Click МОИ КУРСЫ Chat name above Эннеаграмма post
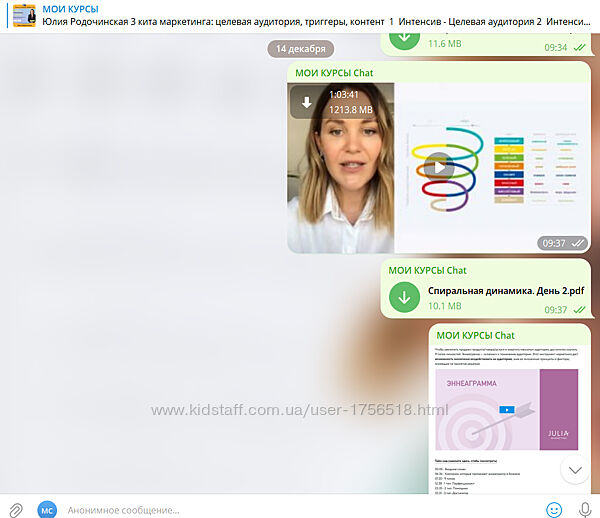The width and height of the screenshot is (600, 518). coord(475,335)
